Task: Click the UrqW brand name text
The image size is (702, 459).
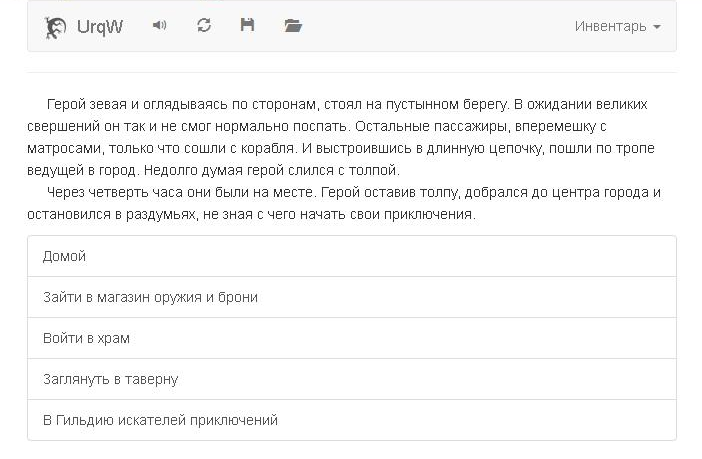Action: pyautogui.click(x=100, y=27)
